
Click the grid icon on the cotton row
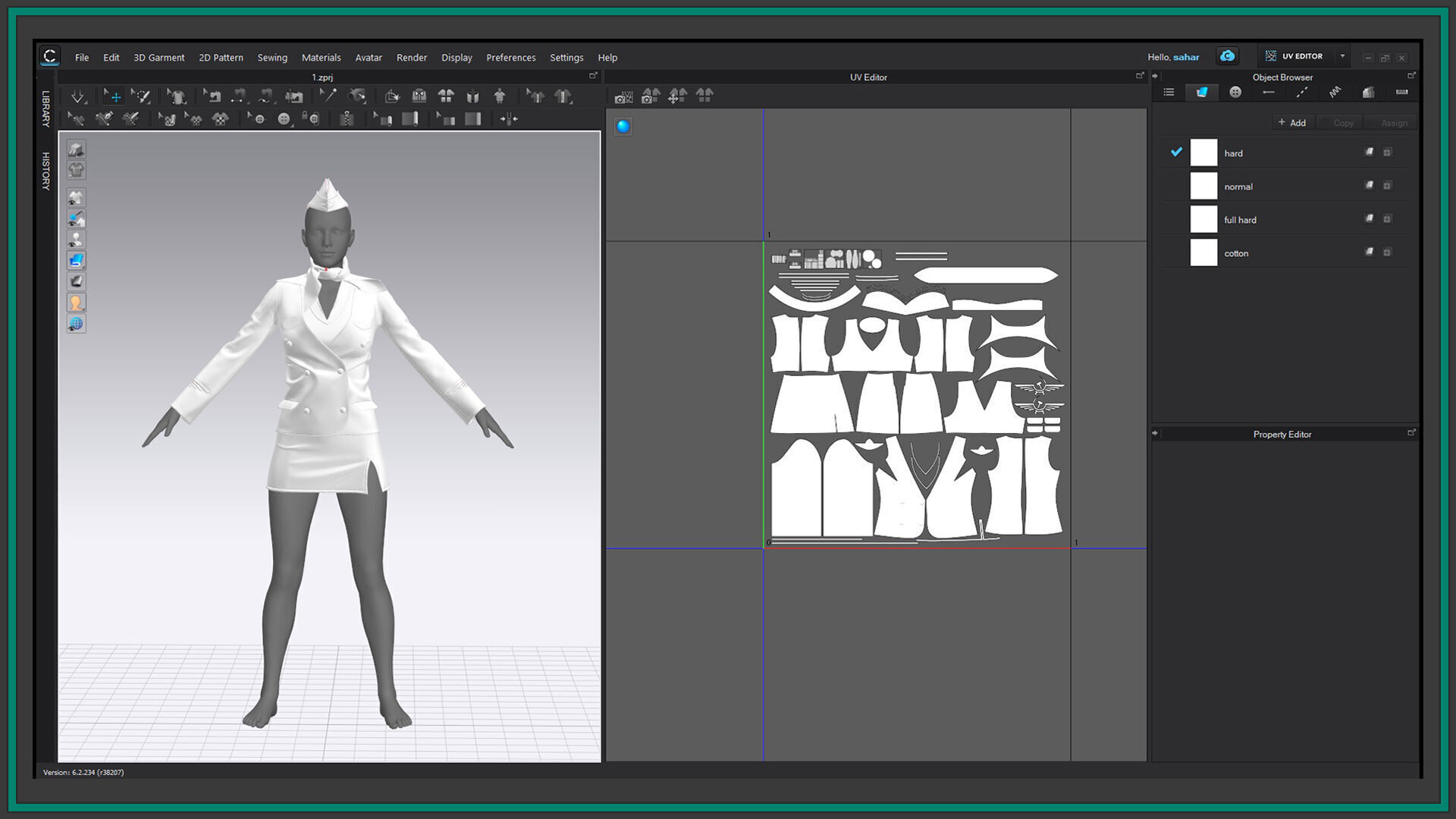point(1387,253)
